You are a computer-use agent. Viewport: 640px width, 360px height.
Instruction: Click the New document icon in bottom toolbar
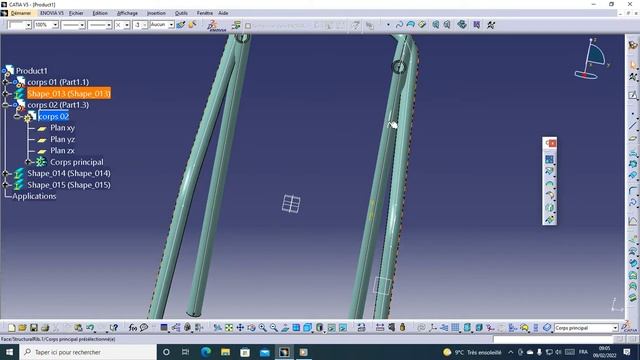click(x=12, y=328)
